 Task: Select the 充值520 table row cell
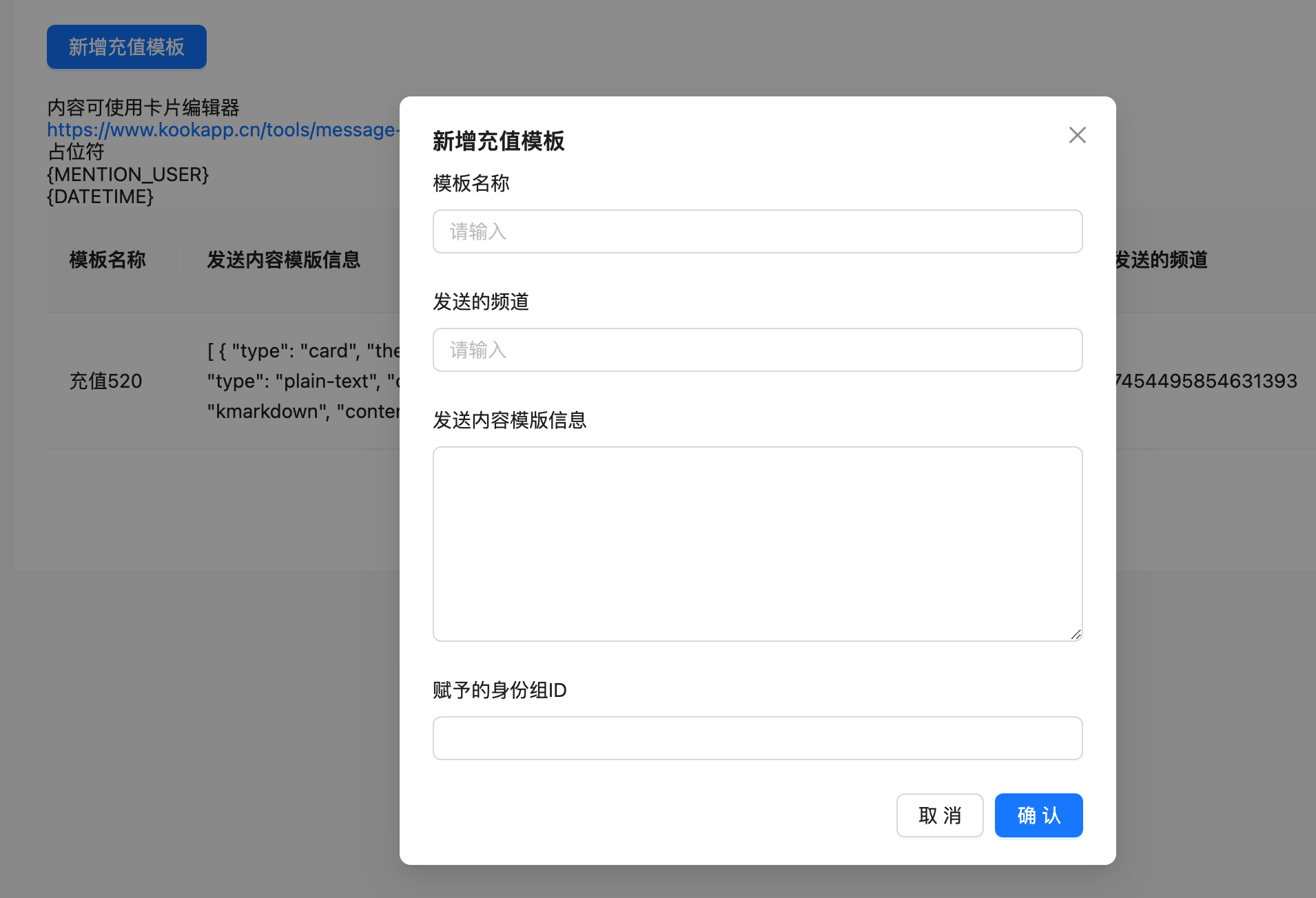pyautogui.click(x=105, y=381)
